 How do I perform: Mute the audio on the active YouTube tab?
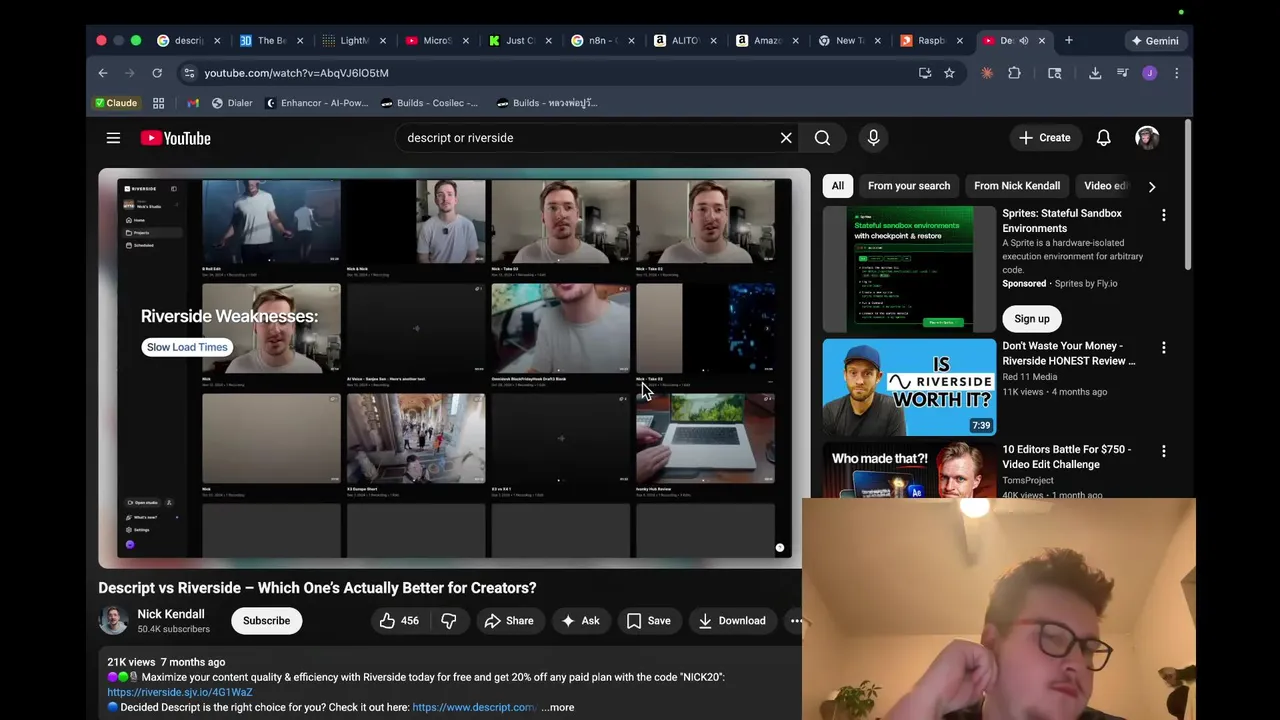[1023, 41]
